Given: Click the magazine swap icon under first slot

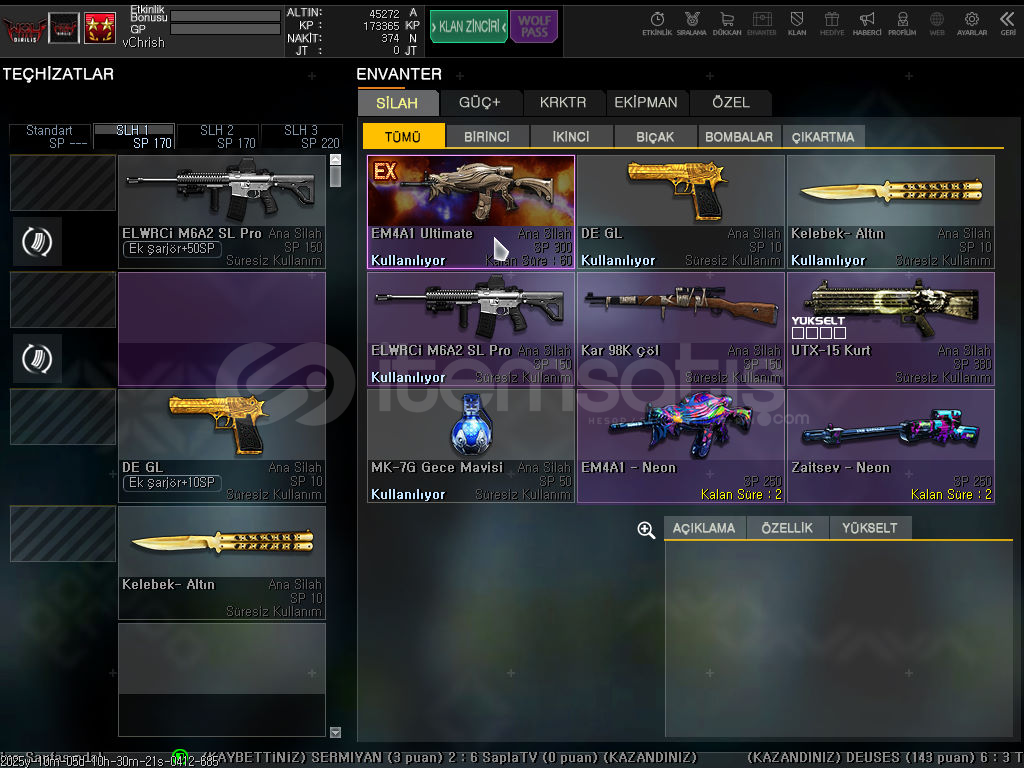Looking at the screenshot, I should (37, 242).
